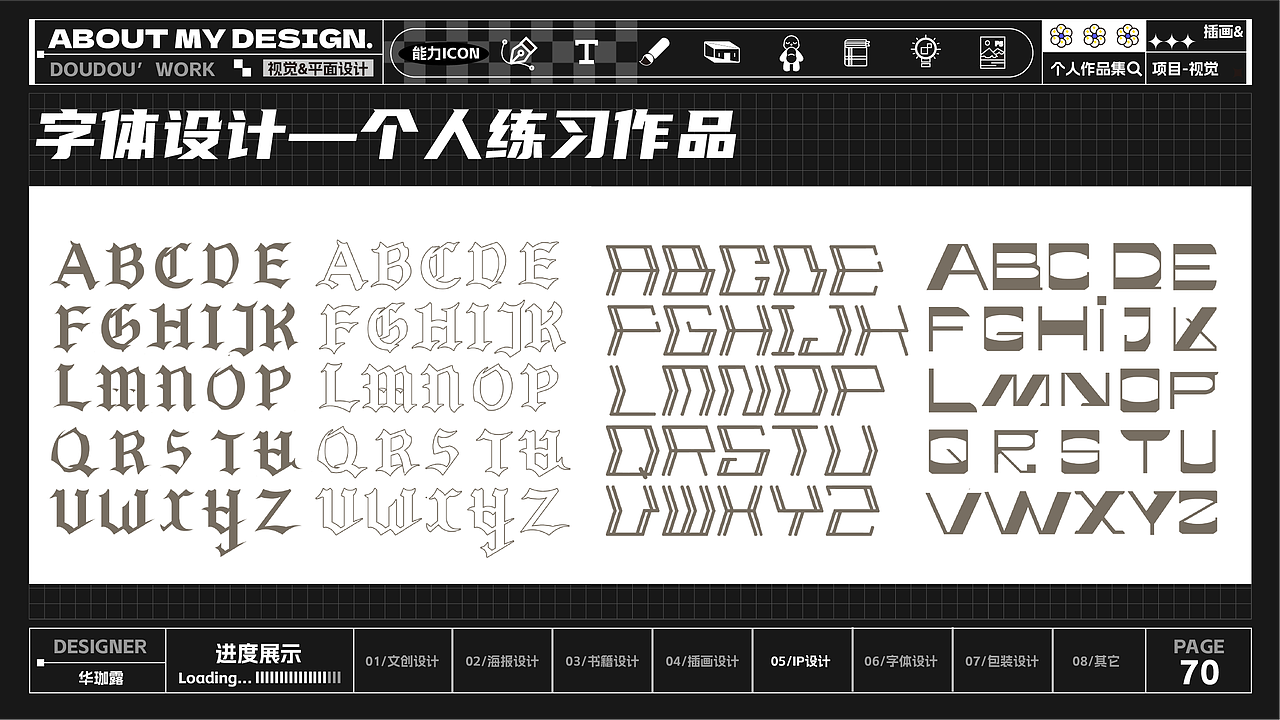
Task: Tap the lightbulb idea icon
Action: point(925,52)
